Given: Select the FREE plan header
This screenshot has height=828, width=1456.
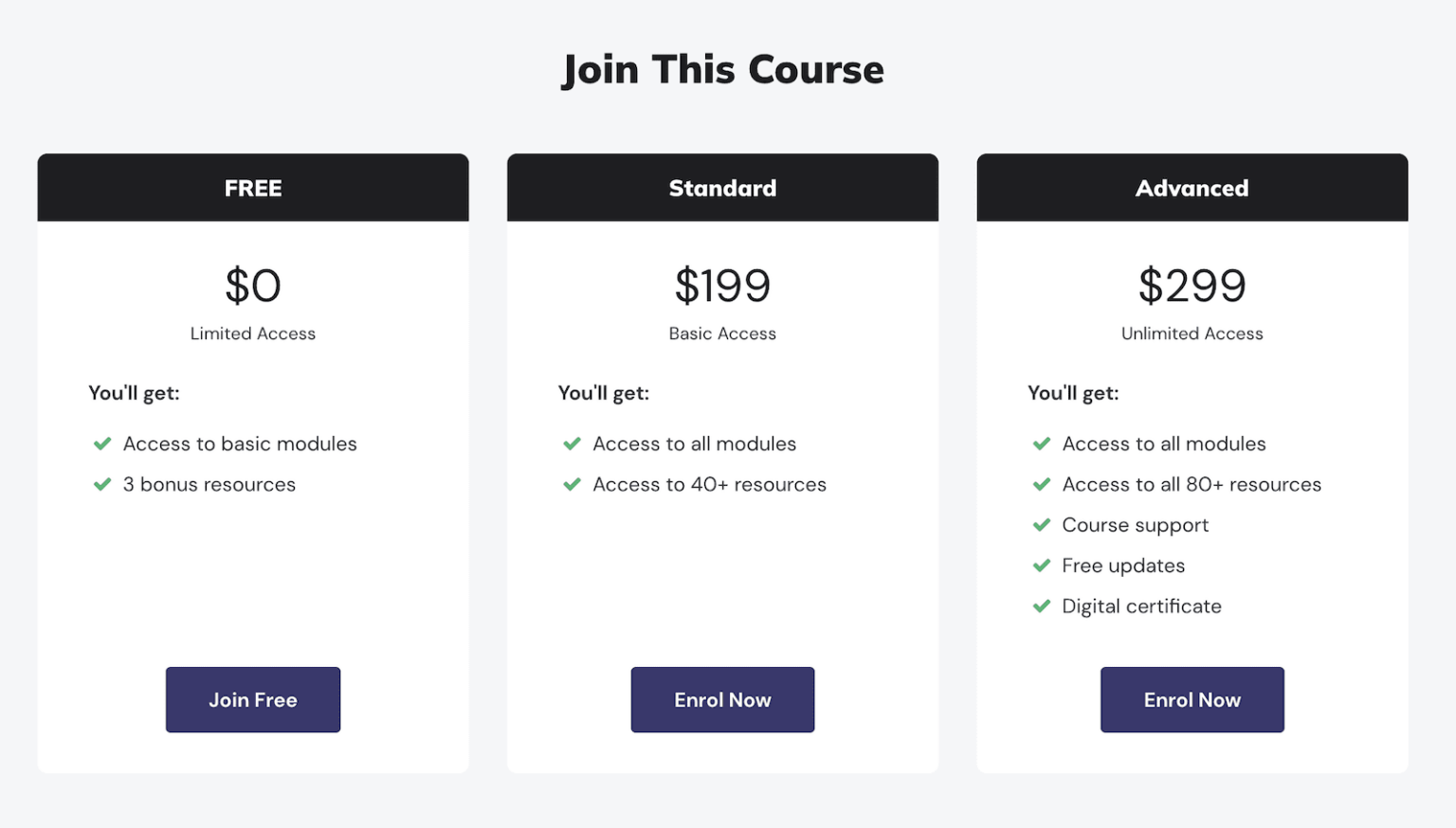Looking at the screenshot, I should point(252,188).
